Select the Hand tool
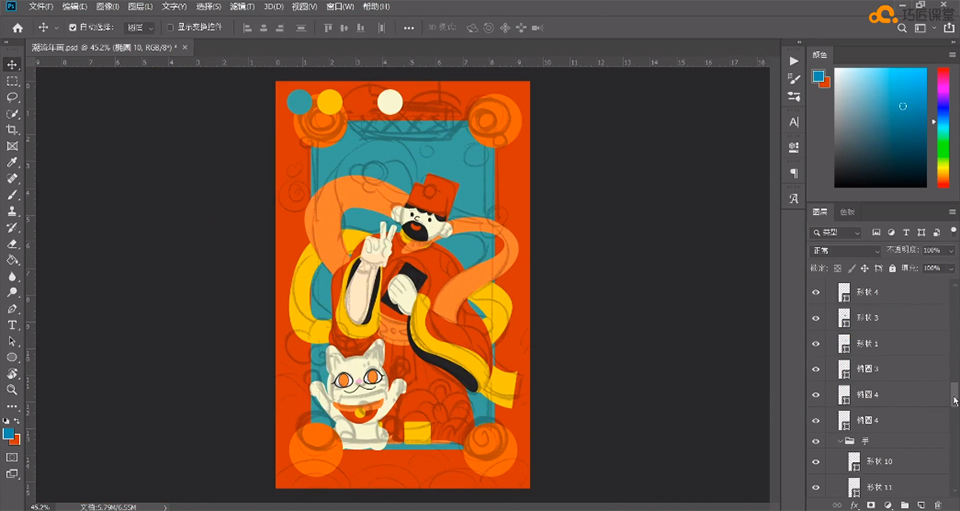Image resolution: width=960 pixels, height=511 pixels. point(12,373)
